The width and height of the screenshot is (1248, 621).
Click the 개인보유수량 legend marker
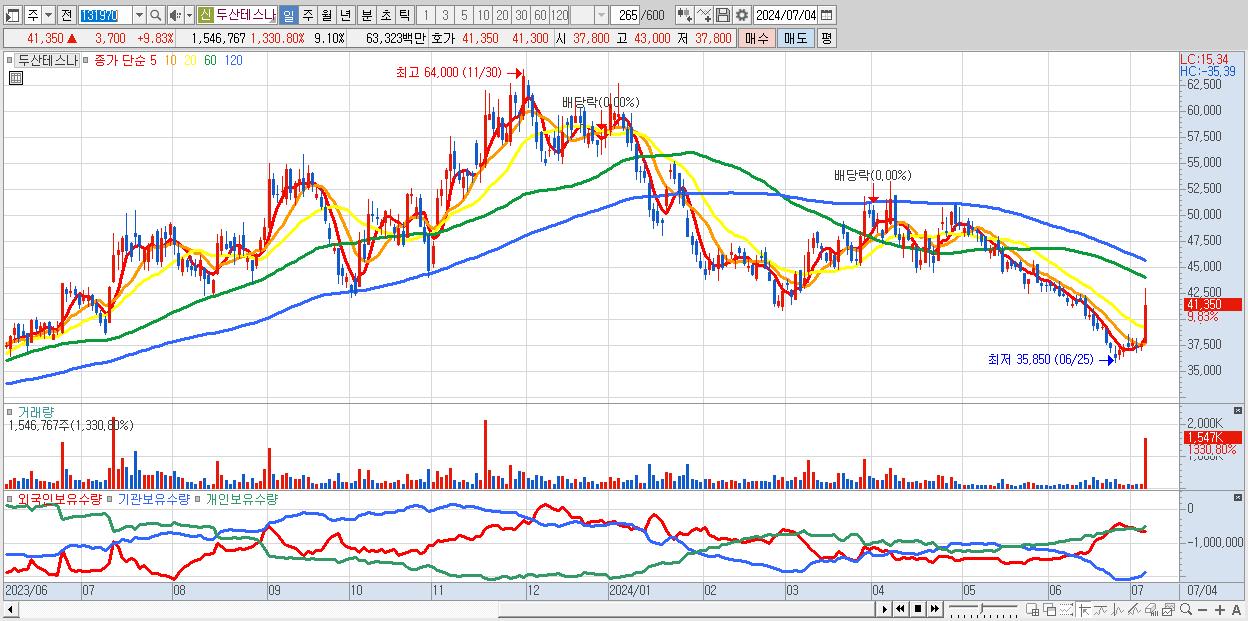(199, 498)
